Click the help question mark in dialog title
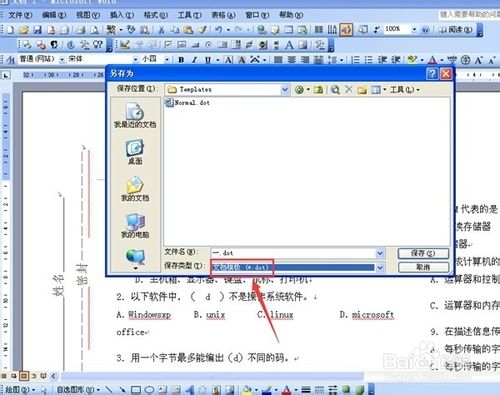The width and height of the screenshot is (500, 395). (432, 73)
